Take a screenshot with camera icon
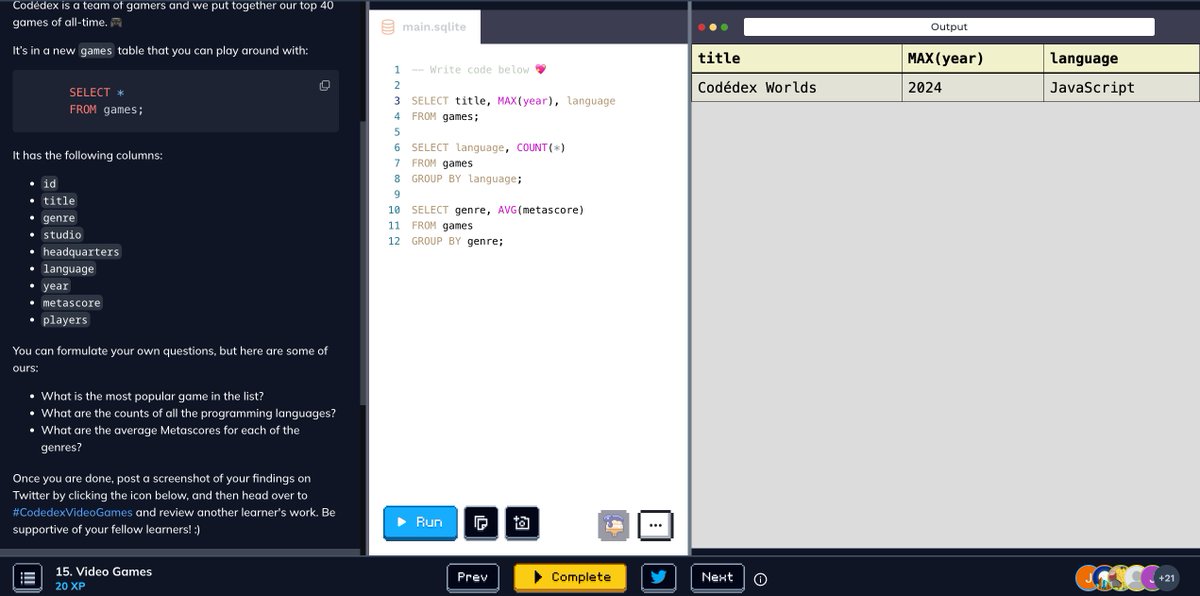The image size is (1200, 596). [x=522, y=522]
